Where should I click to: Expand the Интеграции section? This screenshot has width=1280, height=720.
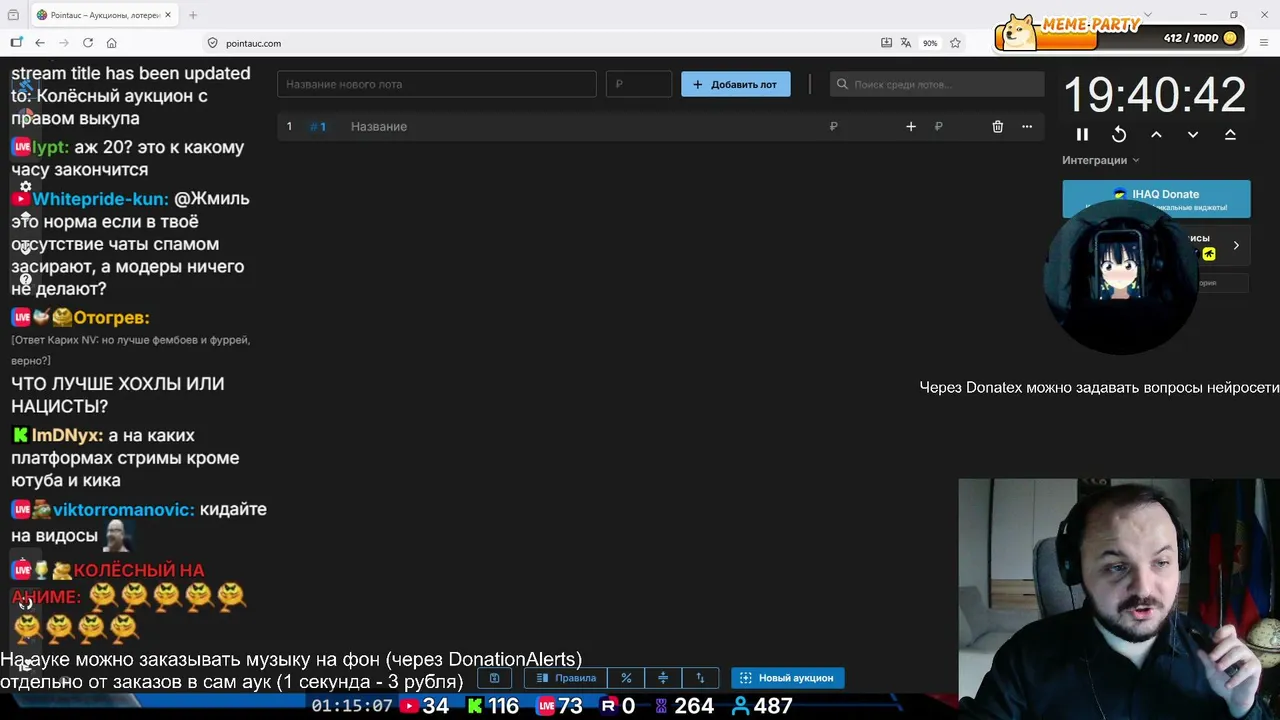[1101, 160]
